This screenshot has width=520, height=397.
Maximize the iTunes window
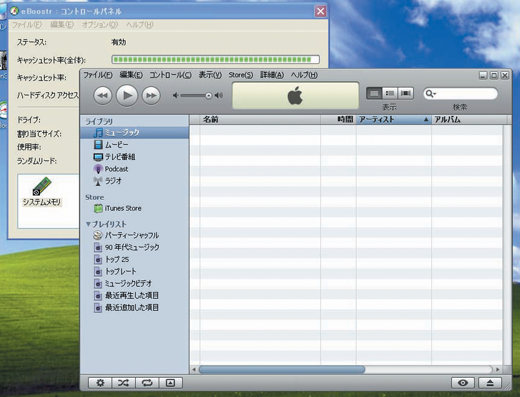click(494, 75)
